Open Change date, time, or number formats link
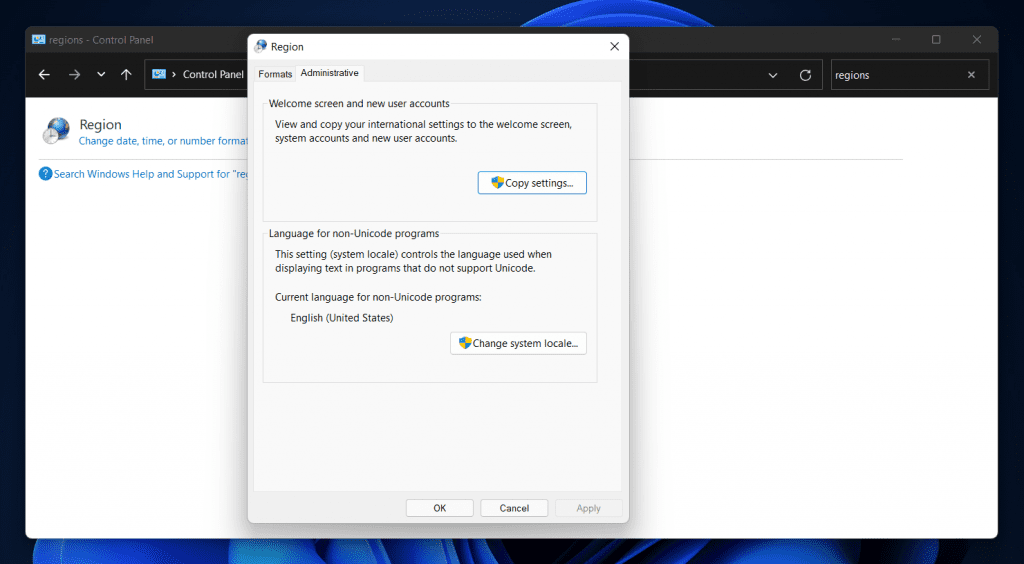Viewport: 1024px width, 564px height. click(163, 141)
